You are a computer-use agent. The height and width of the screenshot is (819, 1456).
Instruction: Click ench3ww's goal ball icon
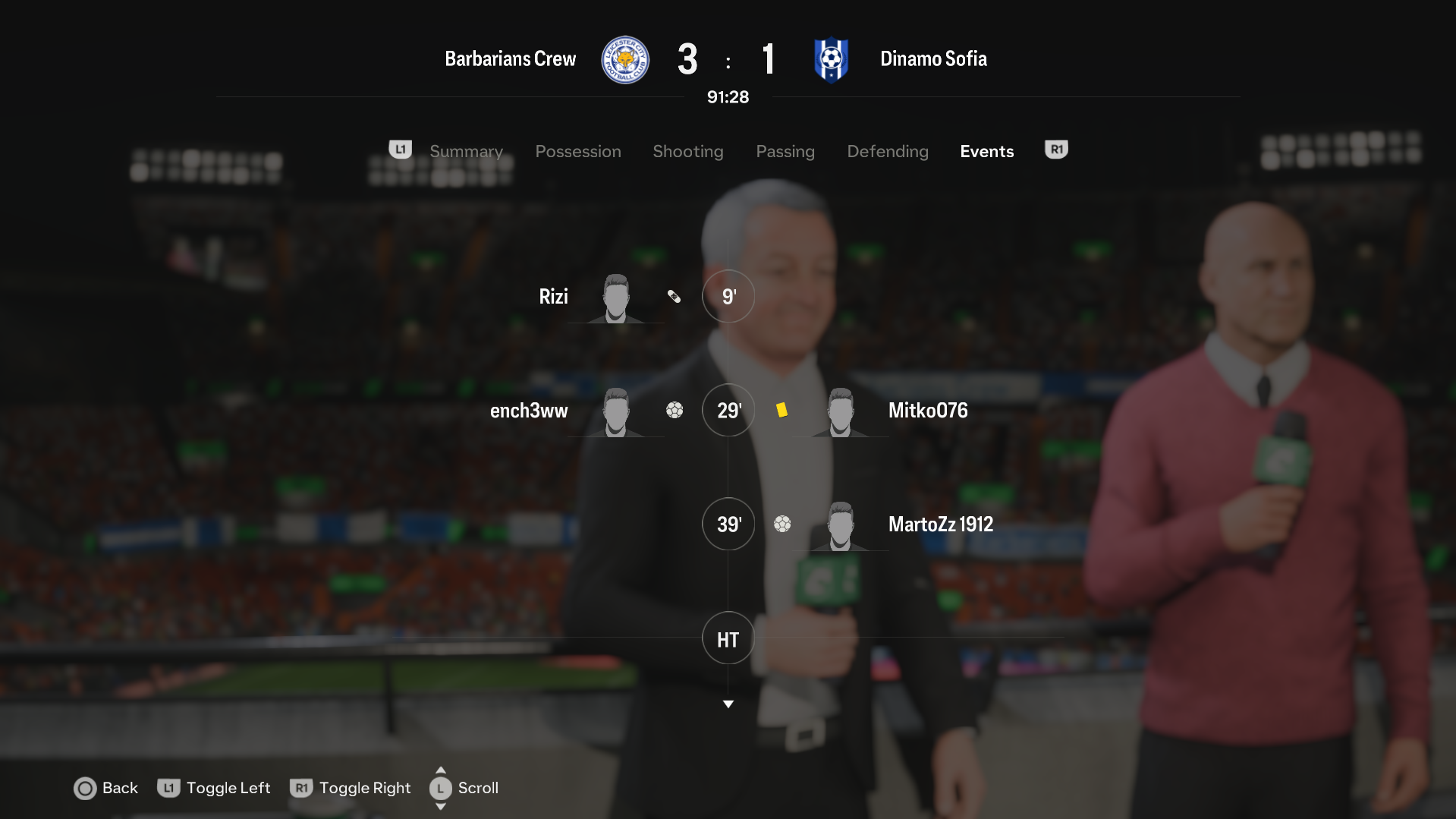pyautogui.click(x=675, y=411)
